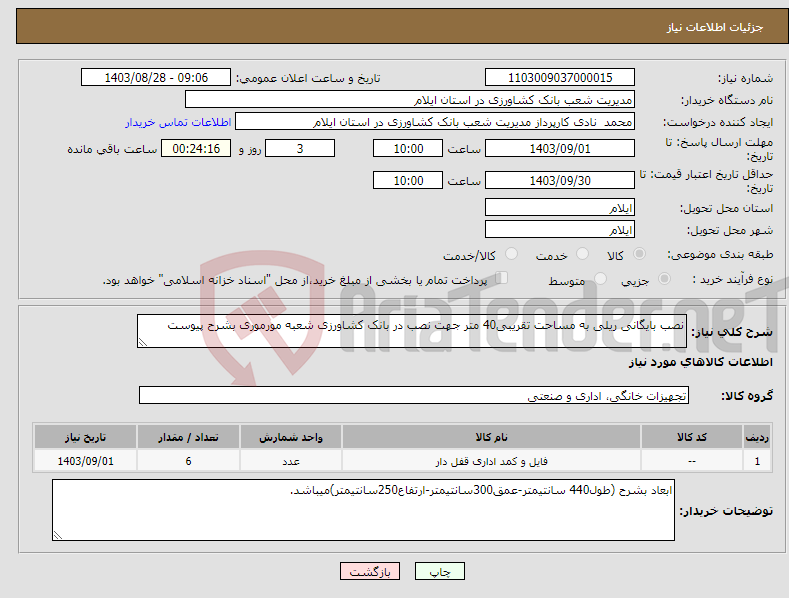Screen dimensions: 789x598
Task: Click the گروه کالا field
Action: coord(414,396)
